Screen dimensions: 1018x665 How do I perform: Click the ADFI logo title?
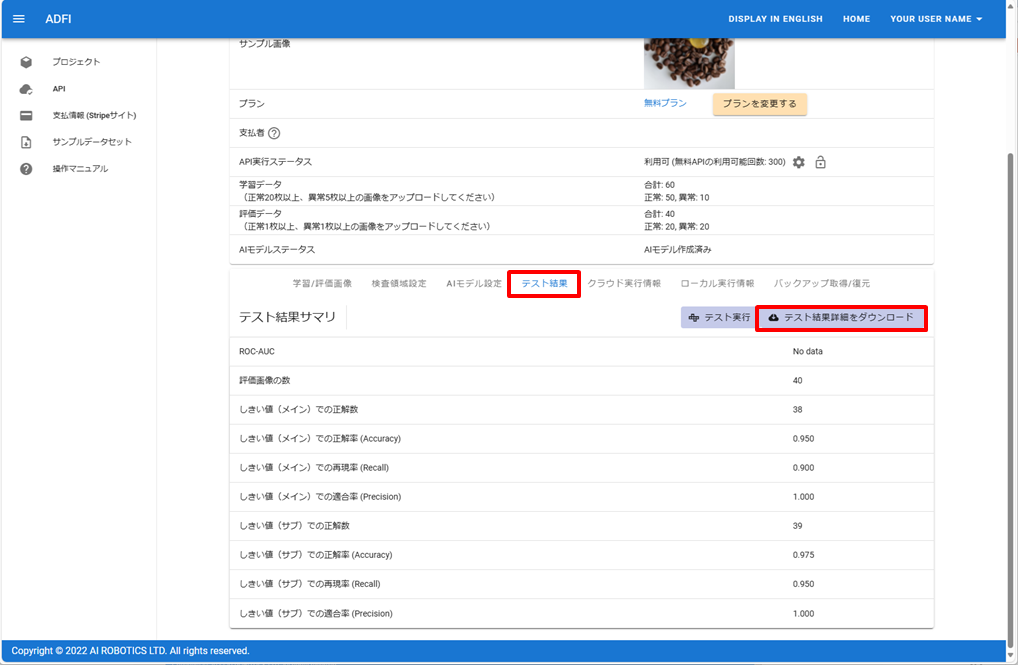click(58, 19)
